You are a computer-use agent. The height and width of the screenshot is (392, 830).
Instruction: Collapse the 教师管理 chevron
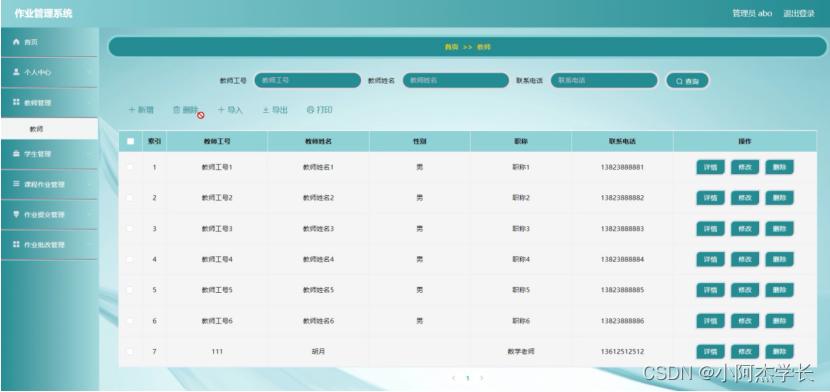pyautogui.click(x=89, y=102)
